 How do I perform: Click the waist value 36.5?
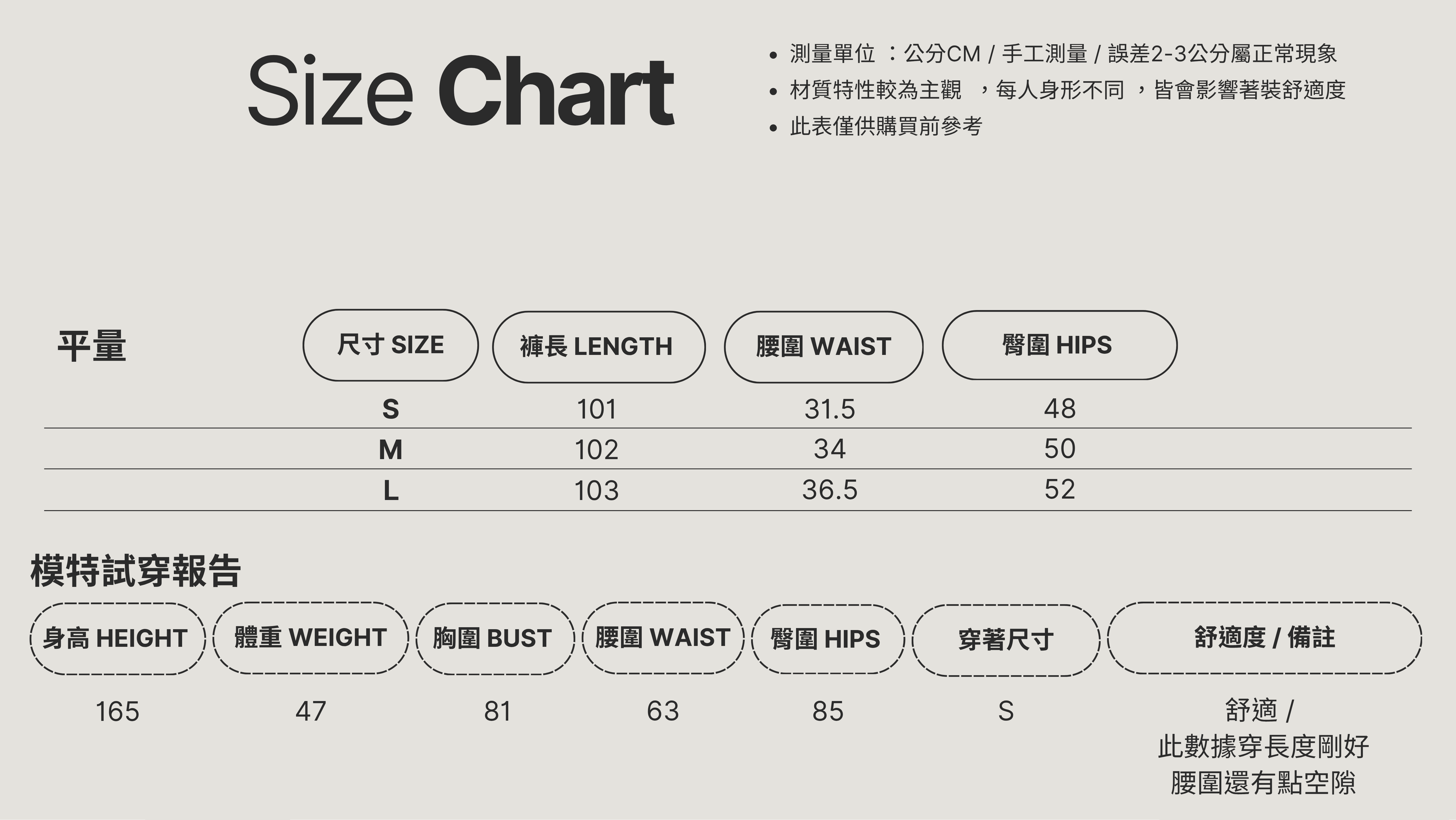(829, 490)
